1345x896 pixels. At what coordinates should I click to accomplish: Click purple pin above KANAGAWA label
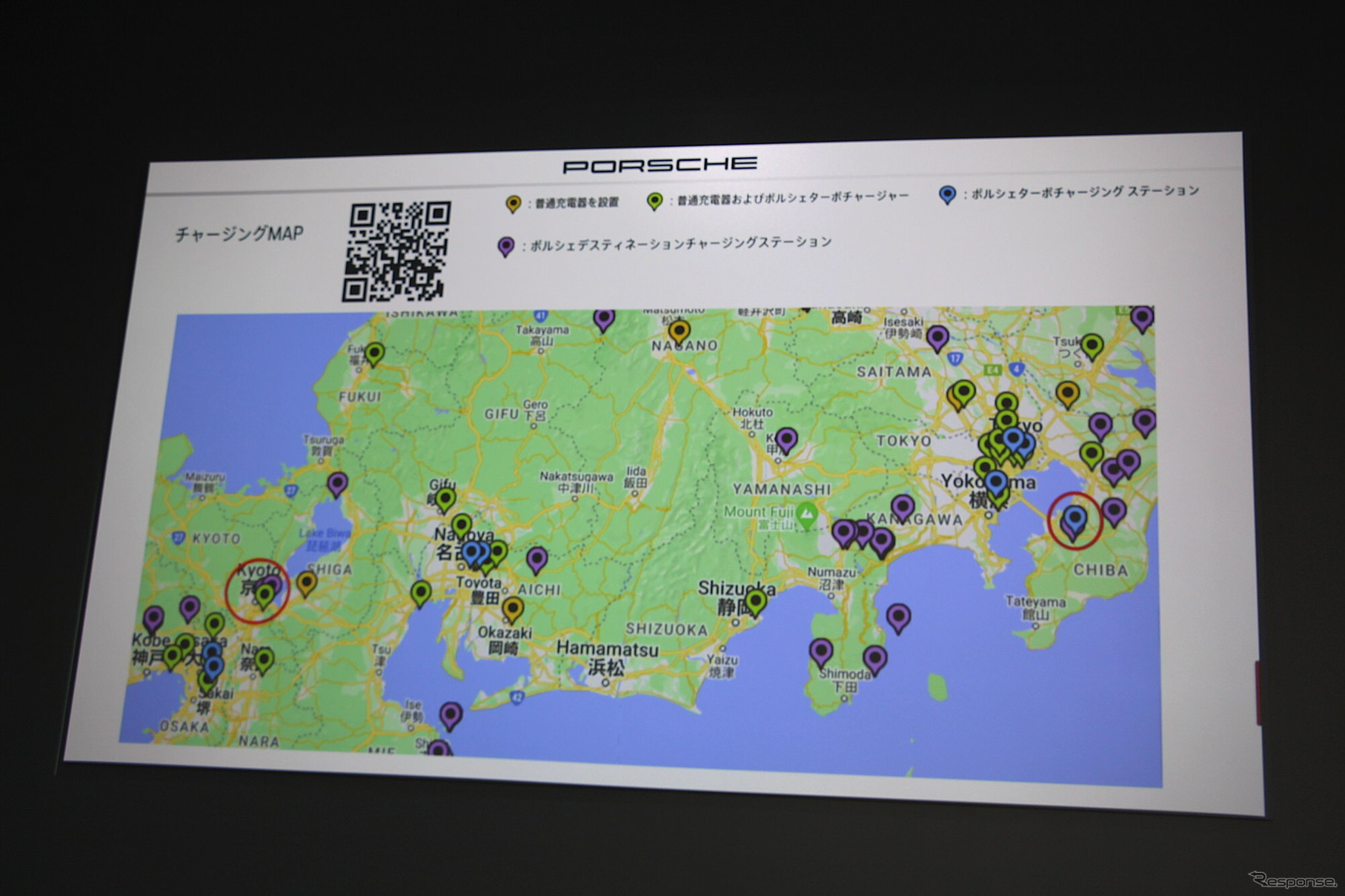[903, 508]
